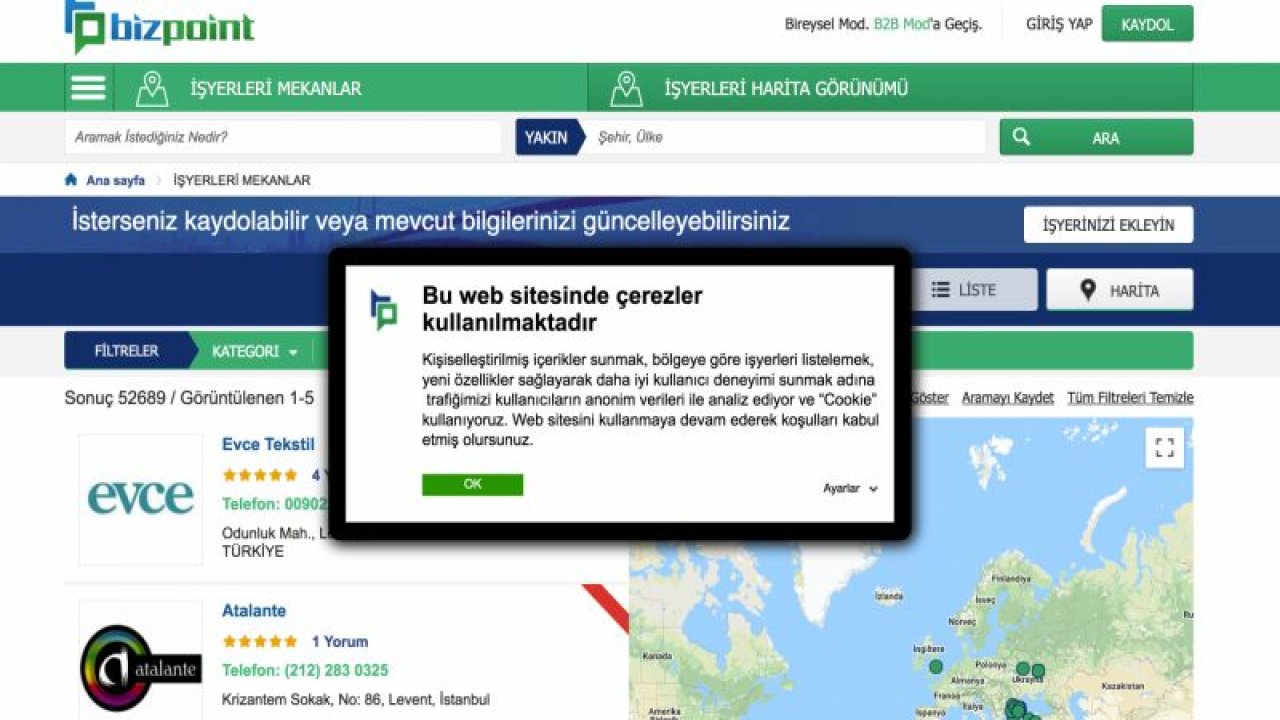This screenshot has width=1280, height=720.
Task: Switch the results to LİSTE view
Action: click(970, 290)
